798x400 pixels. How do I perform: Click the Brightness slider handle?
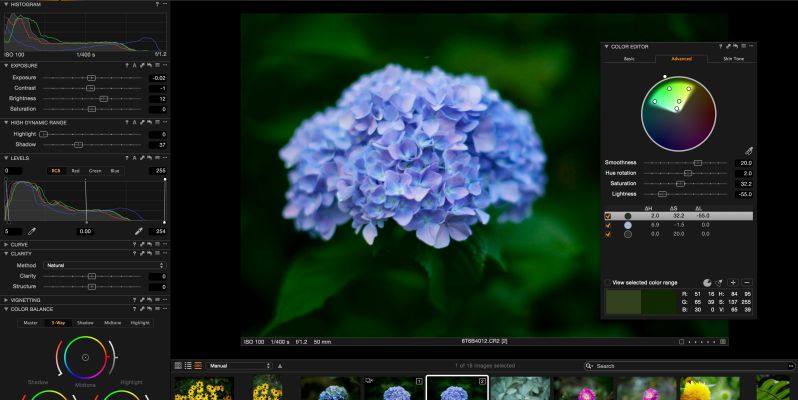pos(103,99)
